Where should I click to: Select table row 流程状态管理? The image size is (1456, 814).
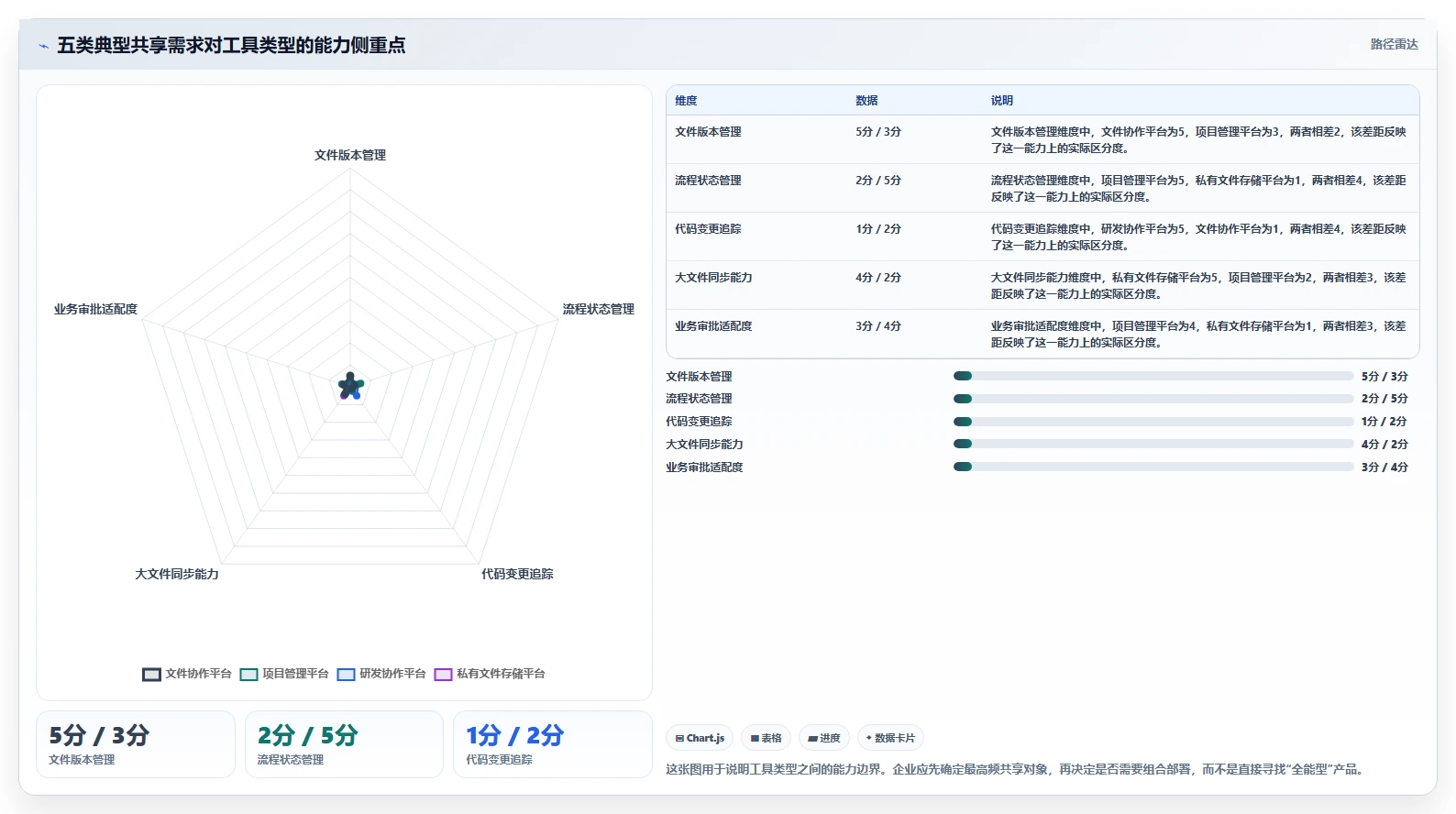tap(1042, 188)
